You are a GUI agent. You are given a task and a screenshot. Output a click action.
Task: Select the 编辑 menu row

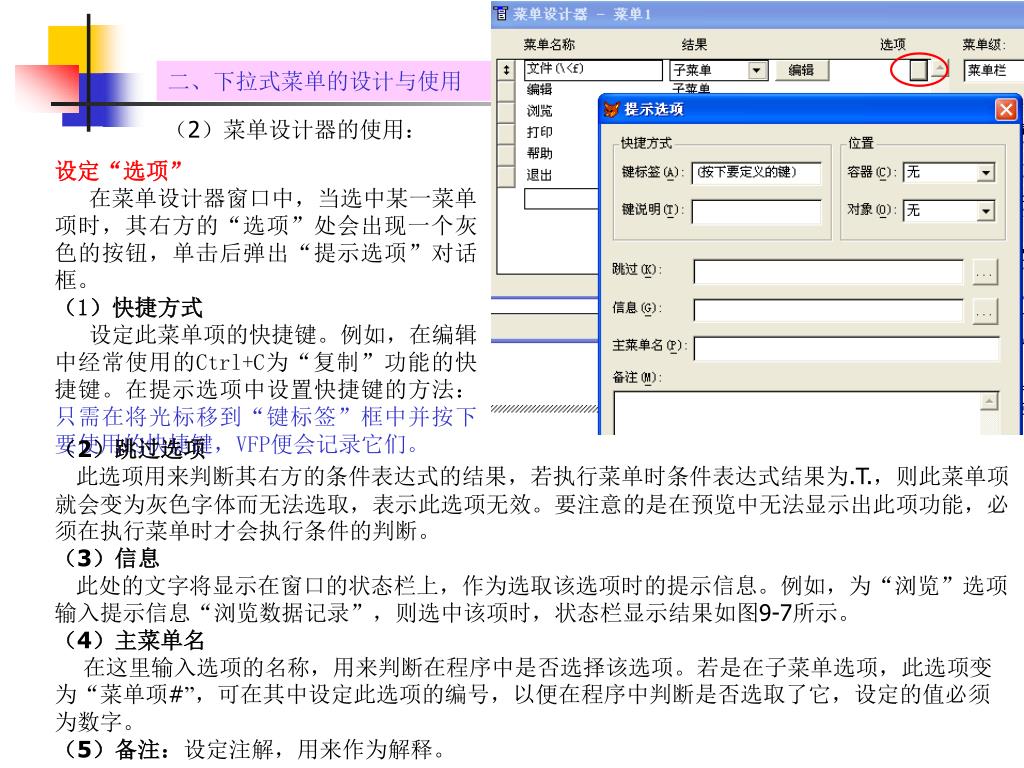tap(539, 90)
